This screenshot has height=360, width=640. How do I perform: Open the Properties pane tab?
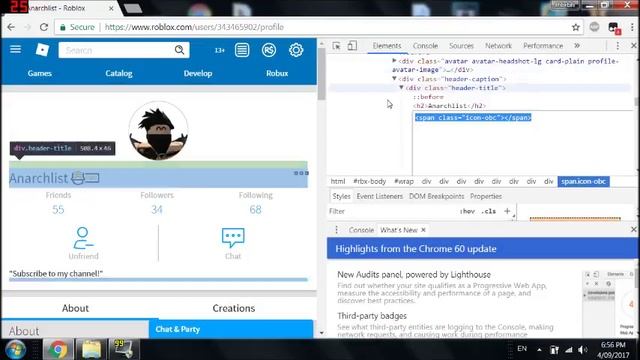[x=486, y=196]
